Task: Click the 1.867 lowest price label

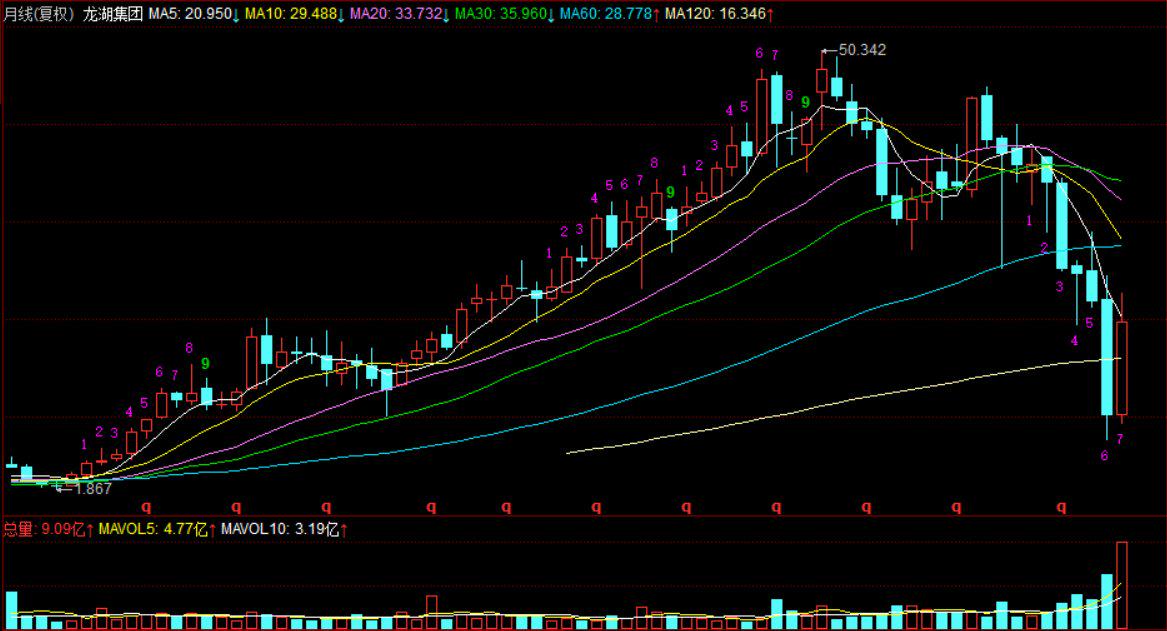Action: (93, 488)
